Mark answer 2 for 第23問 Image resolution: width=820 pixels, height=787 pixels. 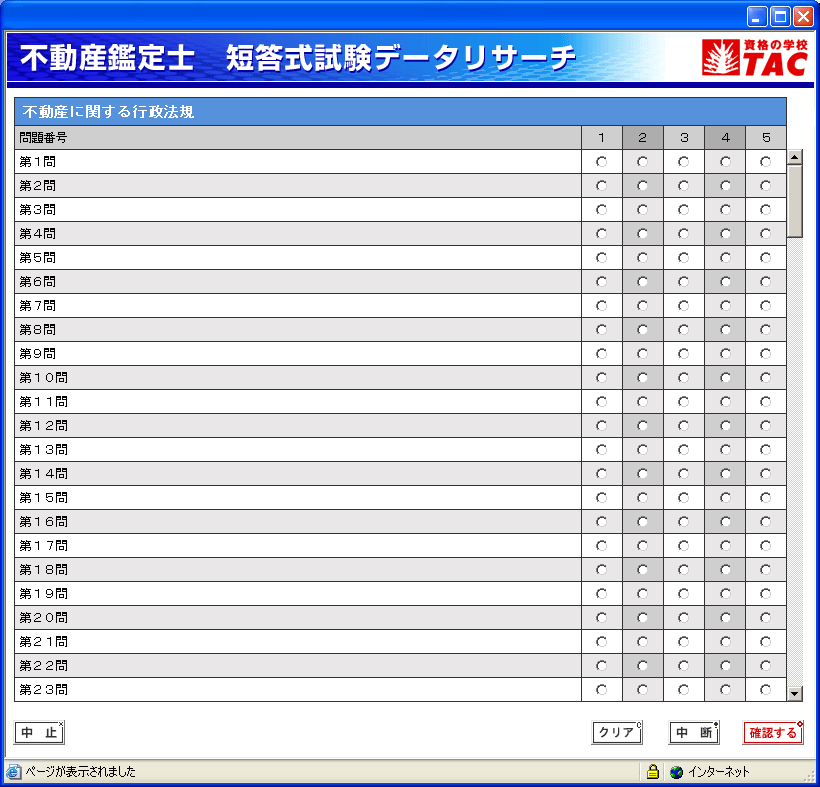pos(642,689)
